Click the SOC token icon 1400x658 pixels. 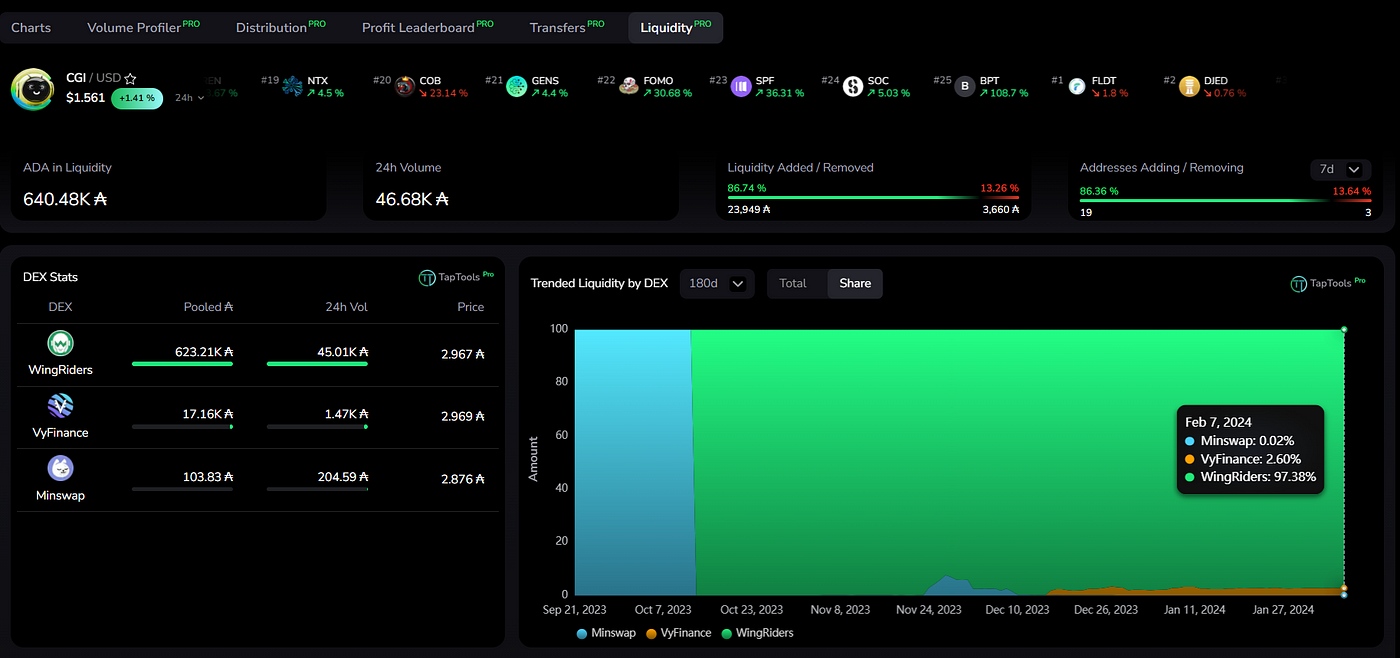coord(853,86)
